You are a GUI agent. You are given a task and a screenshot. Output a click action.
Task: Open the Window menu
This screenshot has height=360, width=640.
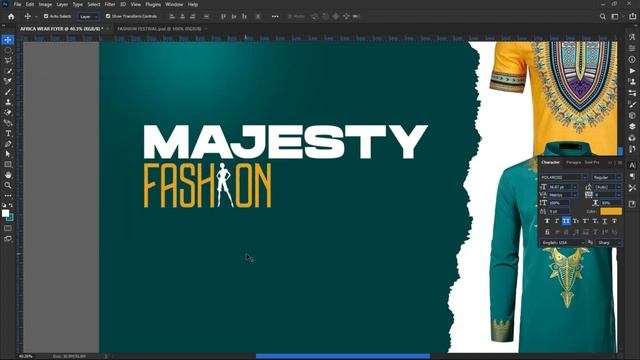174,4
